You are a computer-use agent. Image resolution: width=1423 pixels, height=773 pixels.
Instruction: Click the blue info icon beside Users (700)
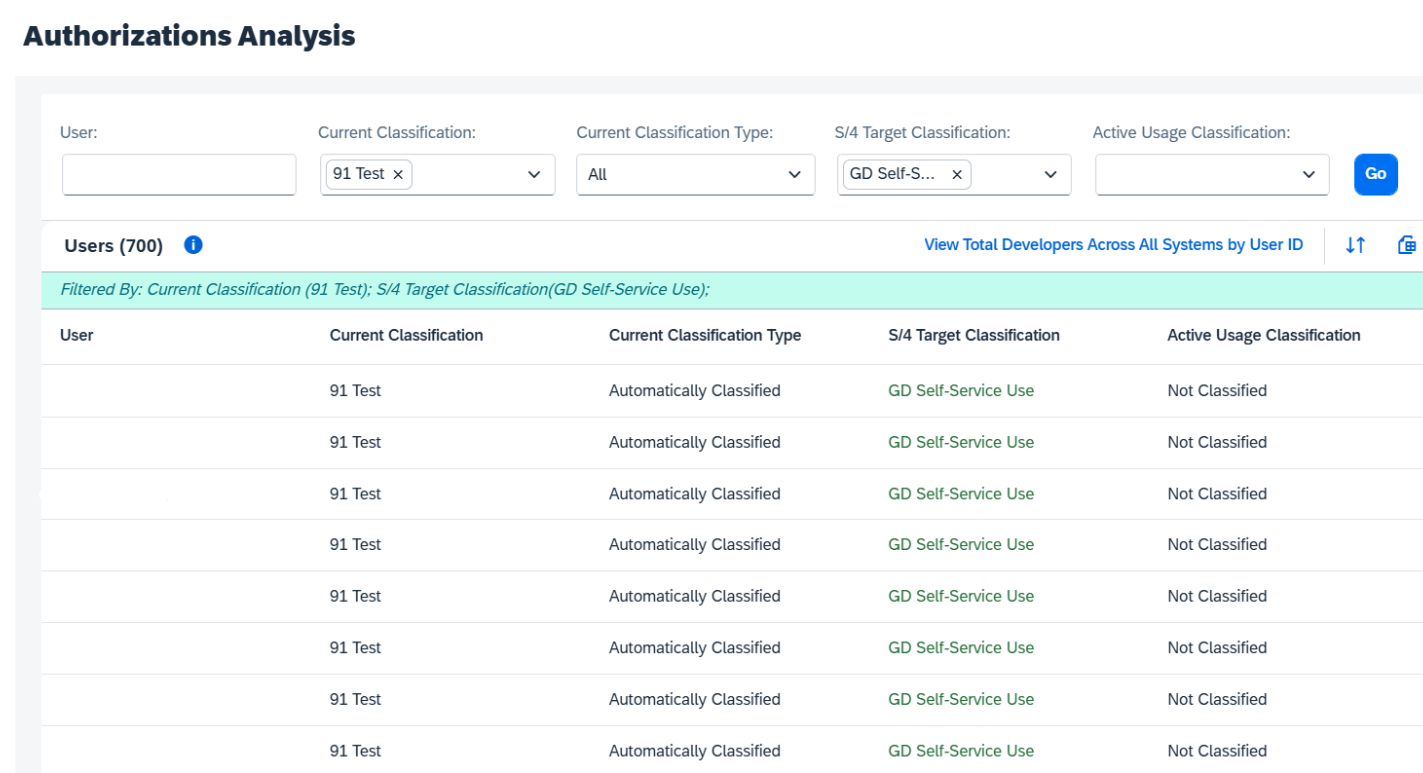(x=194, y=245)
